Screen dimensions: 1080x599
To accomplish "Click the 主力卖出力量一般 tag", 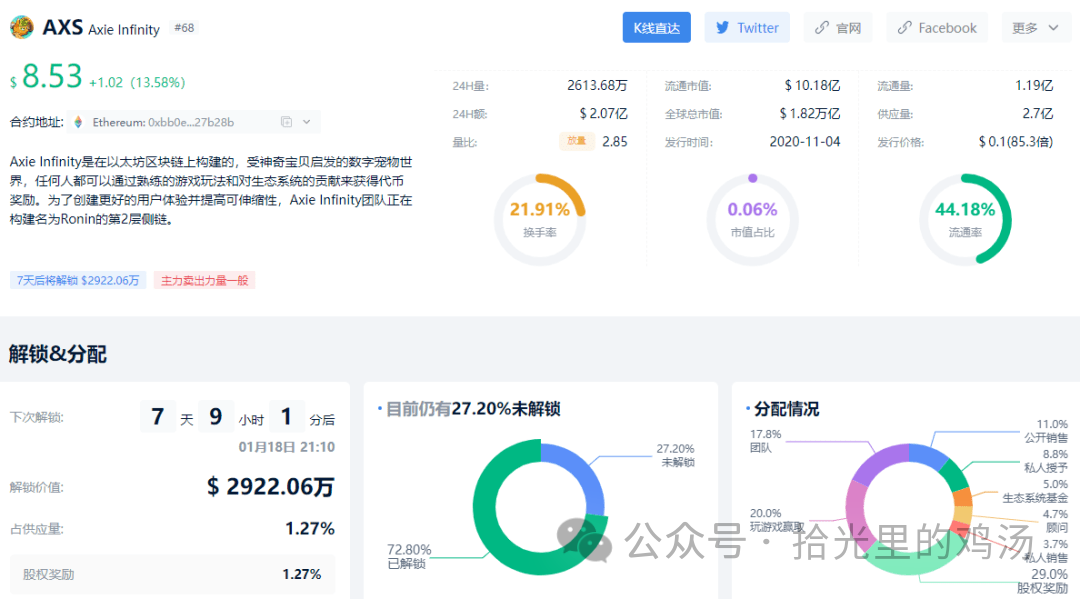I will pyautogui.click(x=205, y=280).
